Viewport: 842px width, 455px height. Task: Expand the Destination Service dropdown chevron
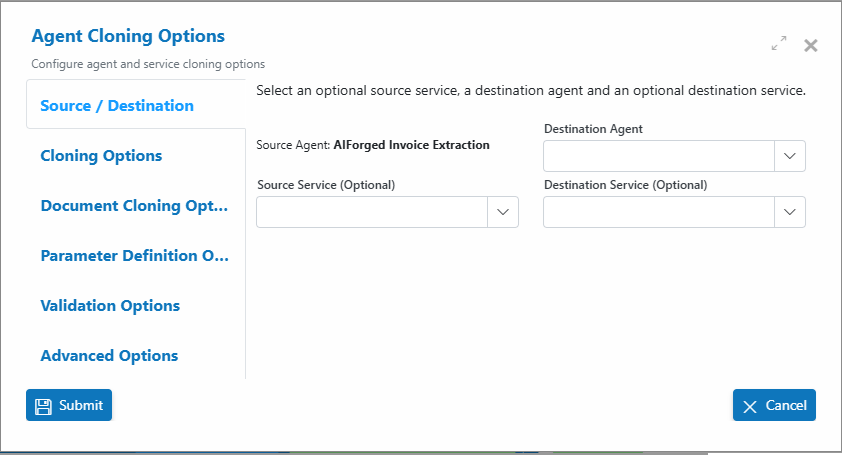(789, 212)
